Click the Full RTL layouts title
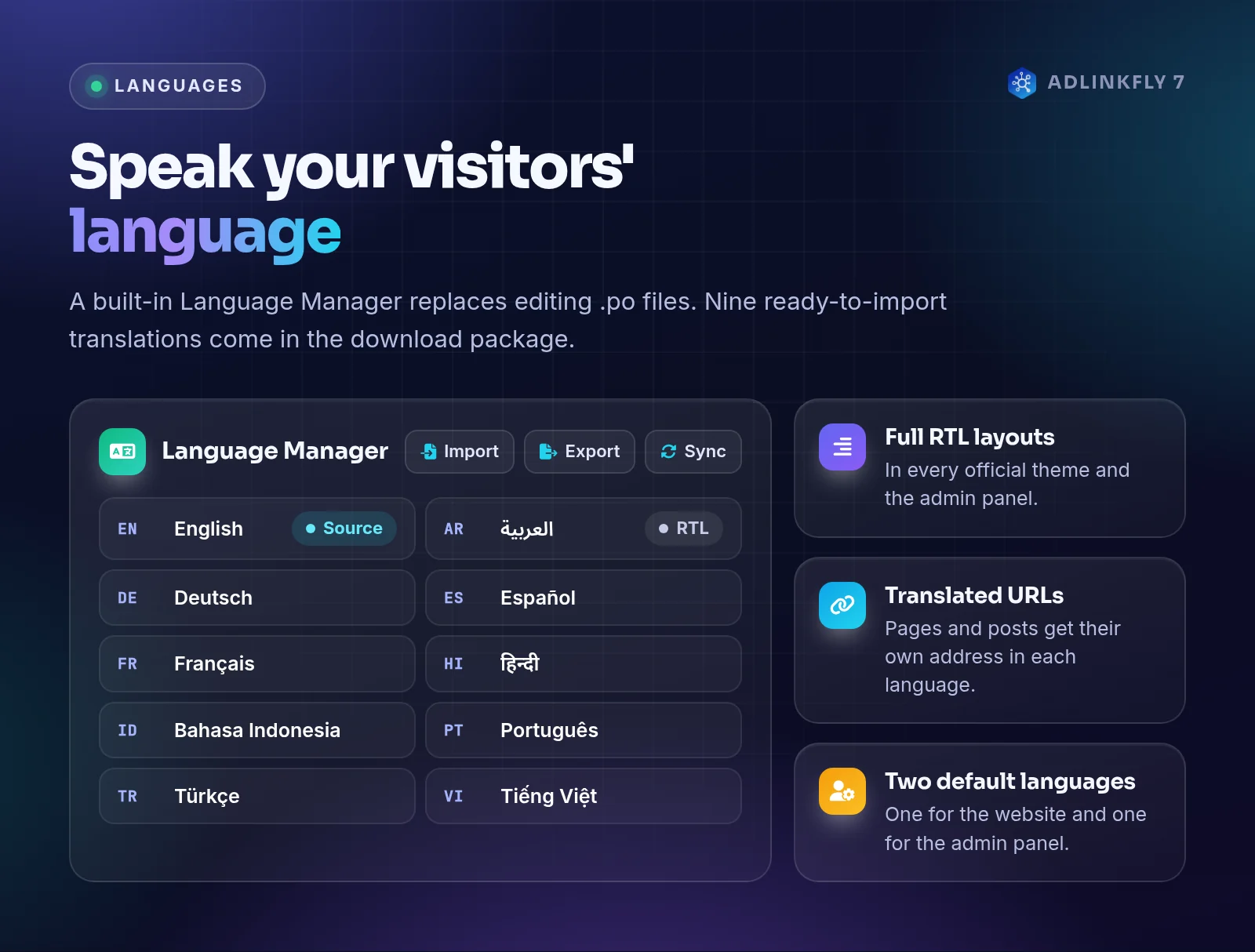Viewport: 1255px width, 952px height. click(x=969, y=438)
